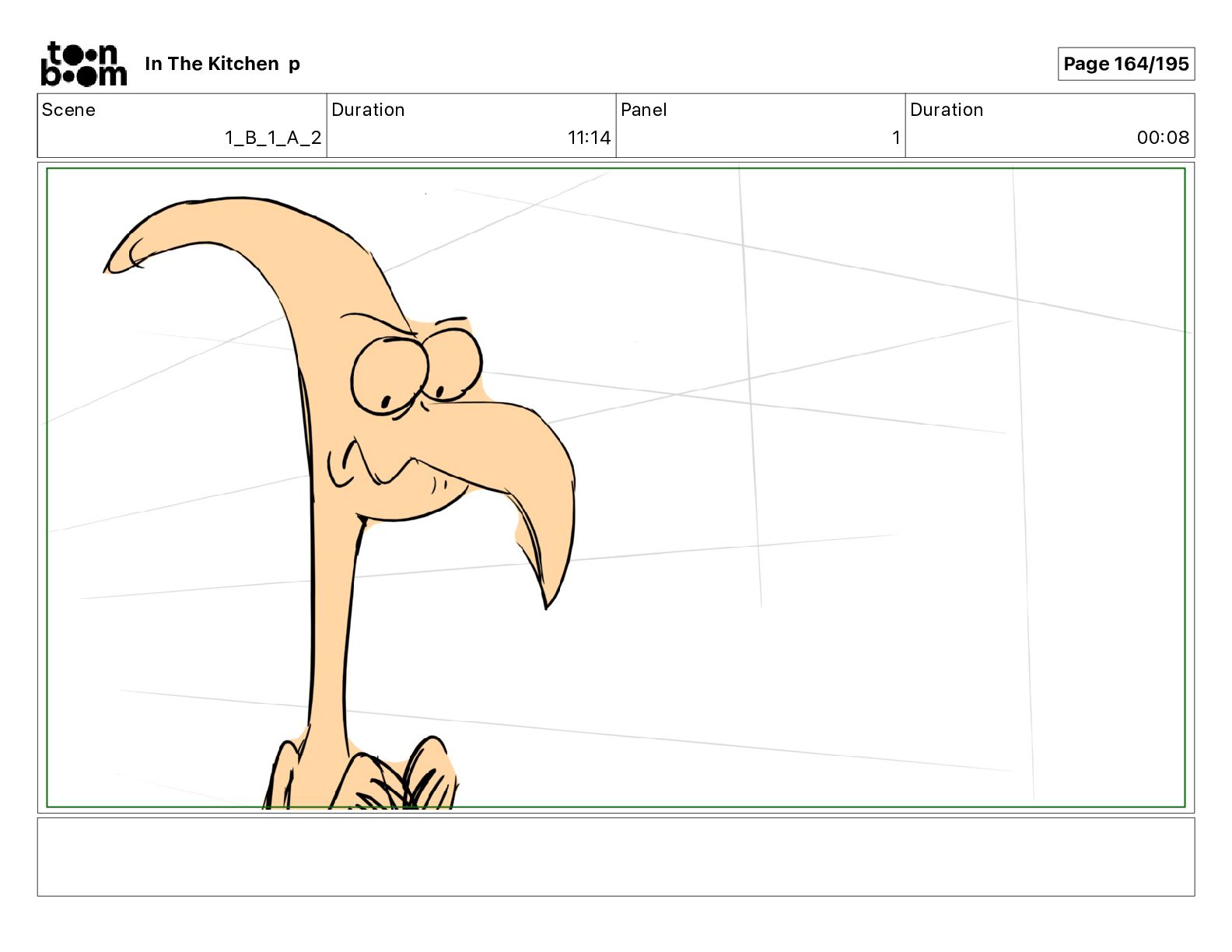Click the scene Duration label
1232x952 pixels.
(x=368, y=110)
